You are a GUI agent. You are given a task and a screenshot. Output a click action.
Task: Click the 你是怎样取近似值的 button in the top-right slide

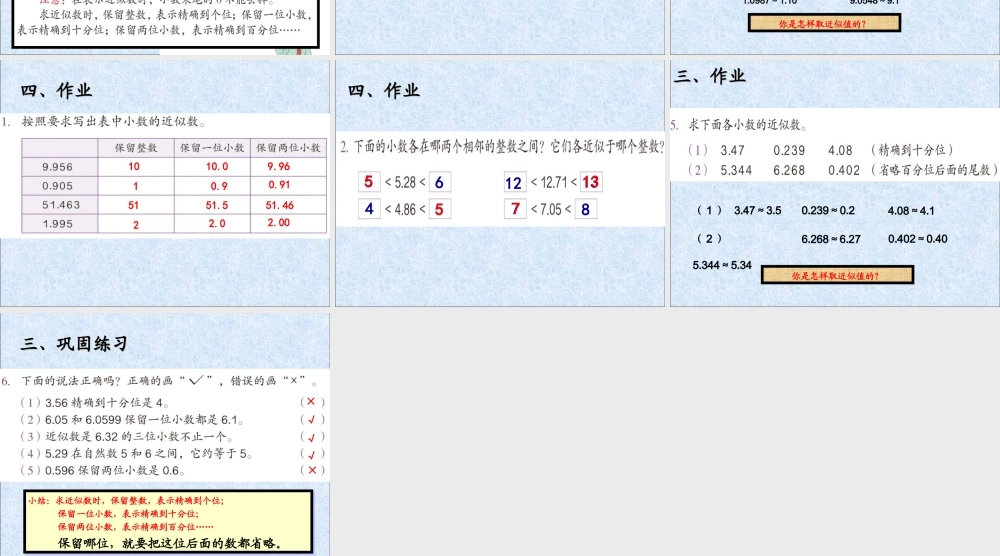pos(824,24)
